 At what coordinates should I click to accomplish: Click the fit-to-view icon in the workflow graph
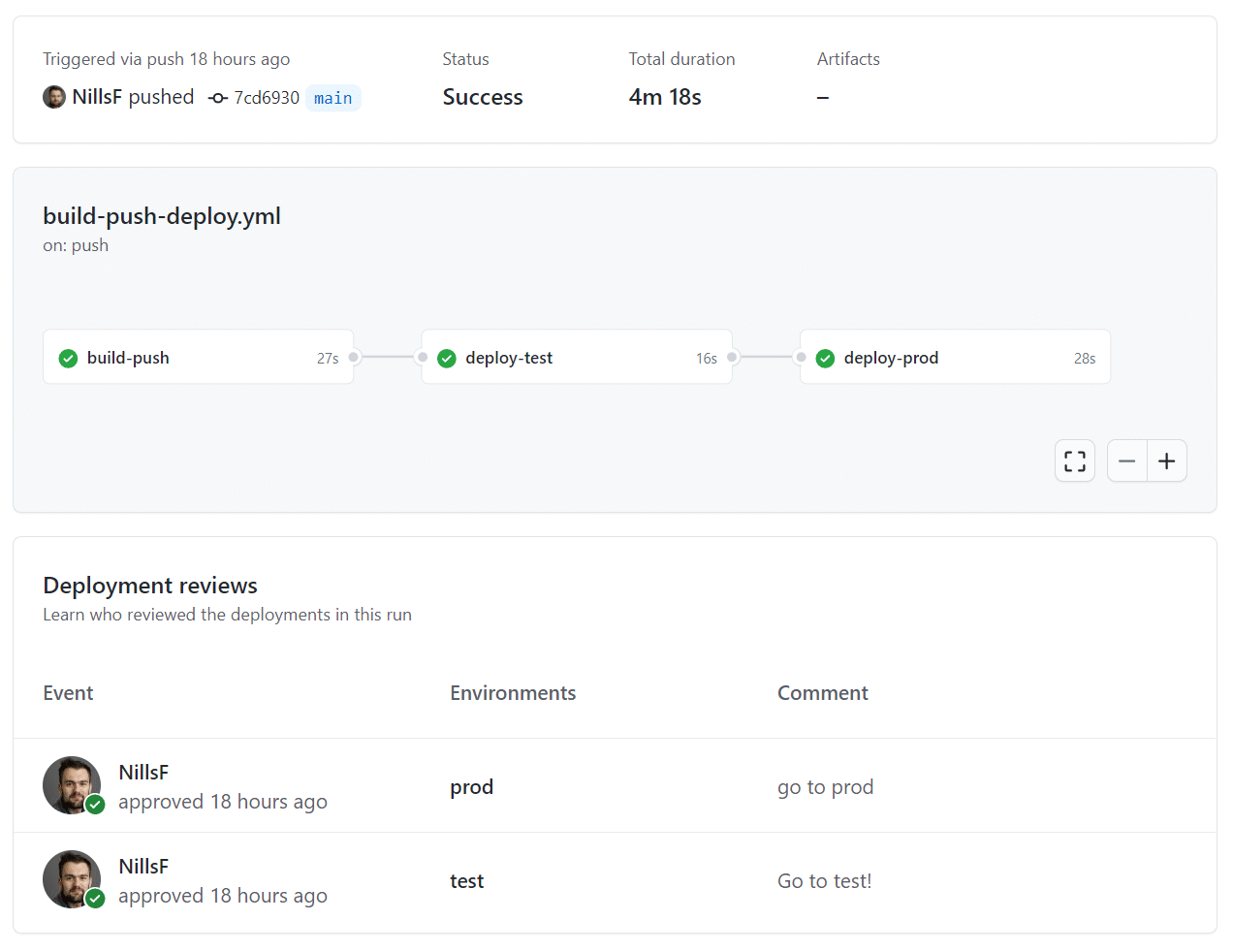1074,460
